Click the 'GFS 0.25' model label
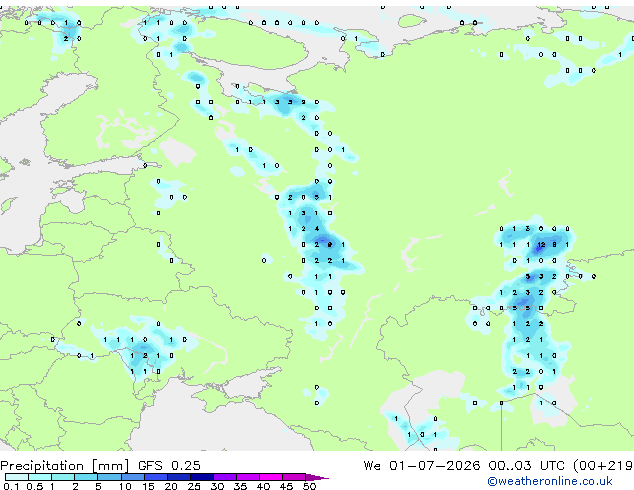634x490 pixels. click(169, 466)
